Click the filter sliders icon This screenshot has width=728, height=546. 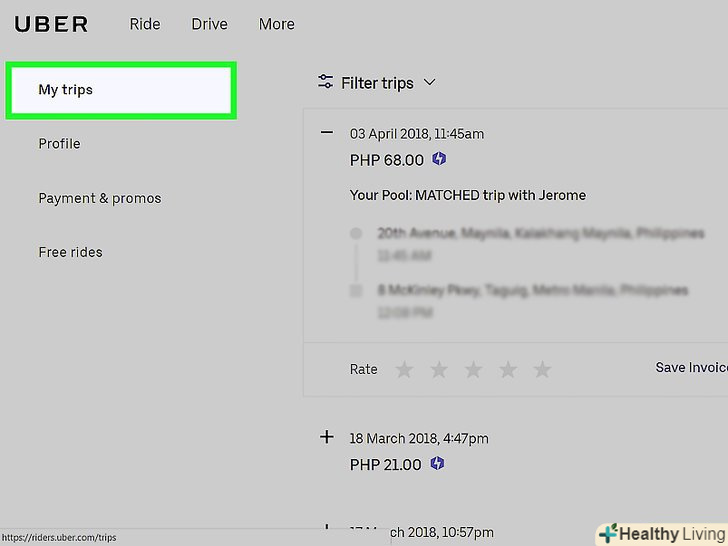tap(325, 82)
